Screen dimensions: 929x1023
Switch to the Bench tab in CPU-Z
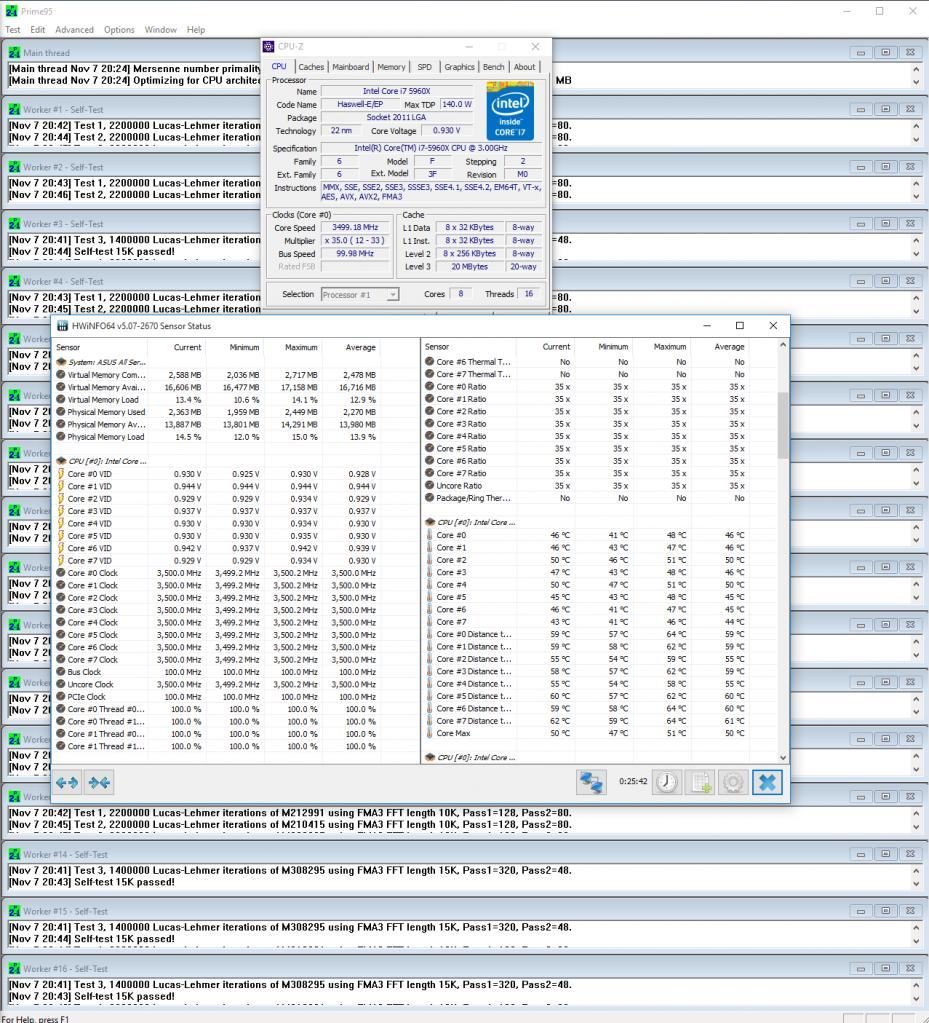(x=494, y=67)
